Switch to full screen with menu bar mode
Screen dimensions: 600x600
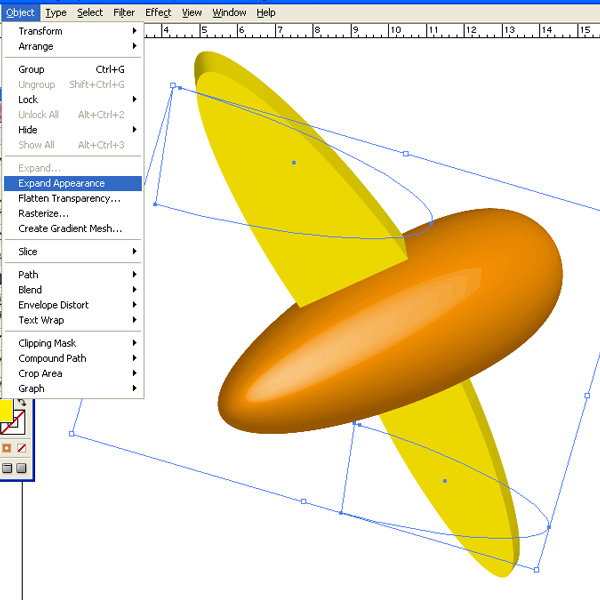click(x=7, y=468)
